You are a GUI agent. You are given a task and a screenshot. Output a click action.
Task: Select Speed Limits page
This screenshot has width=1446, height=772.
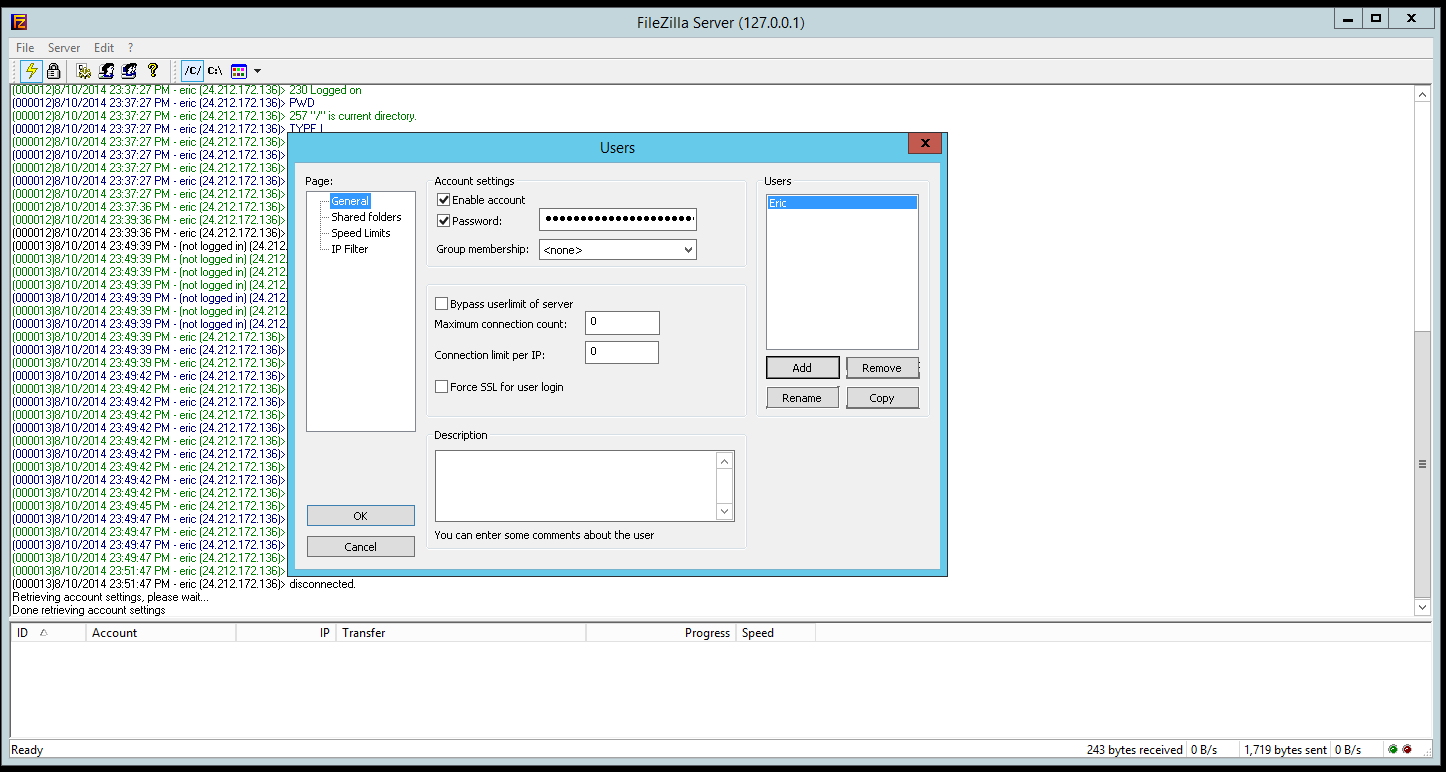[361, 233]
